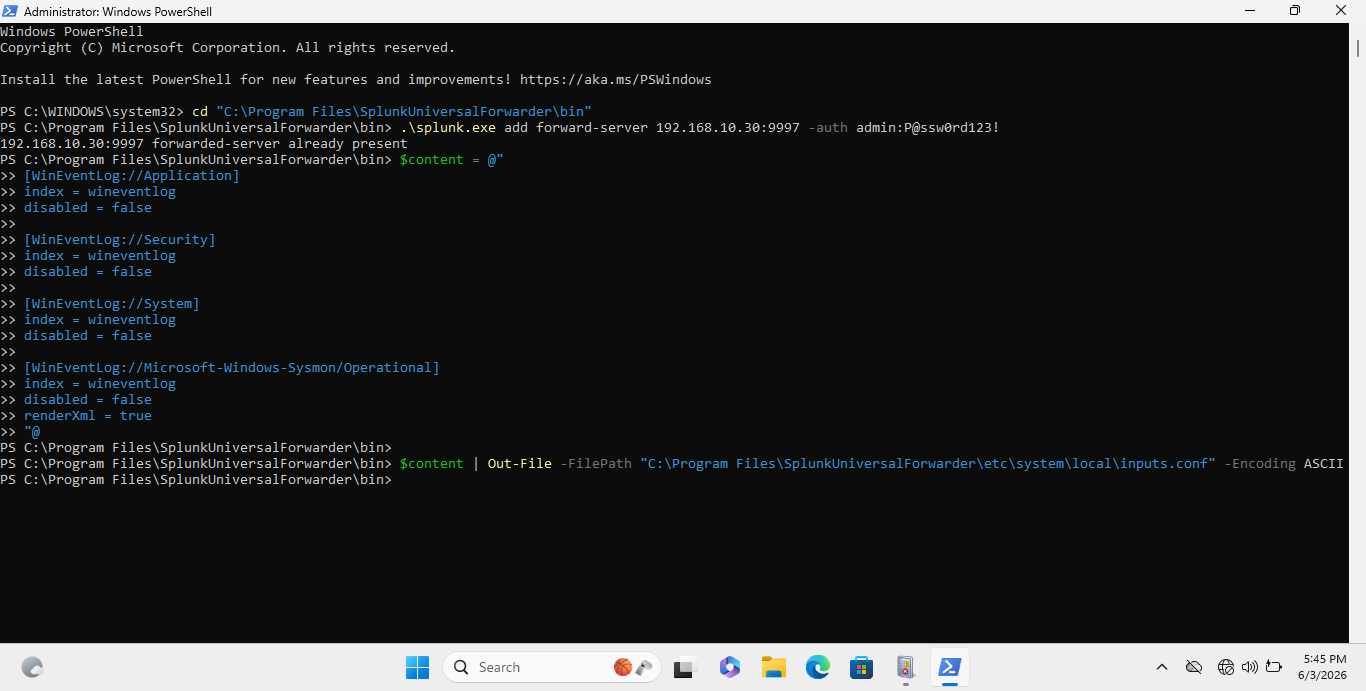Viewport: 1366px width, 691px height.
Task: Launch Microsoft Copilot from the taskbar
Action: [x=729, y=667]
